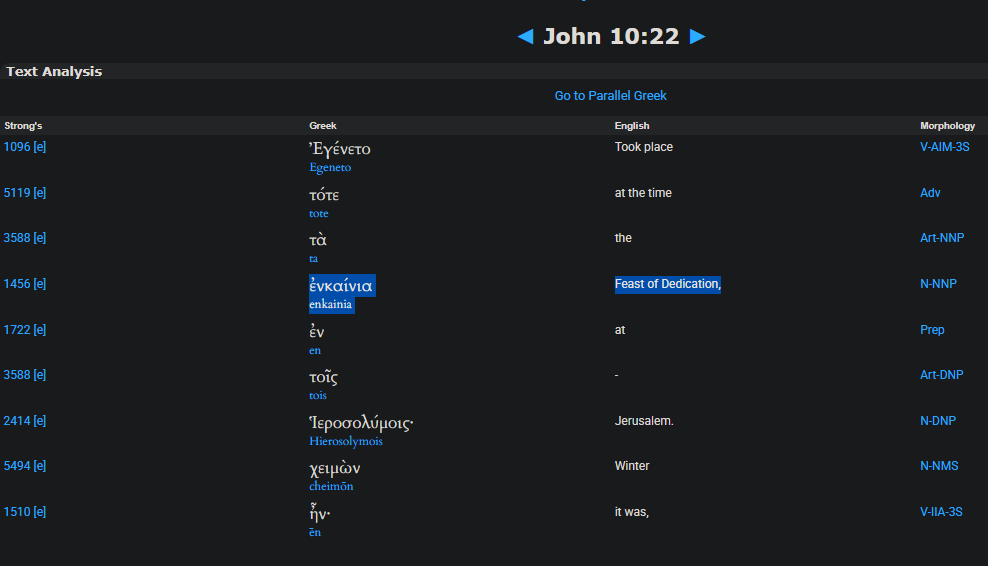Open the N-NMS morphology link

pyautogui.click(x=939, y=466)
